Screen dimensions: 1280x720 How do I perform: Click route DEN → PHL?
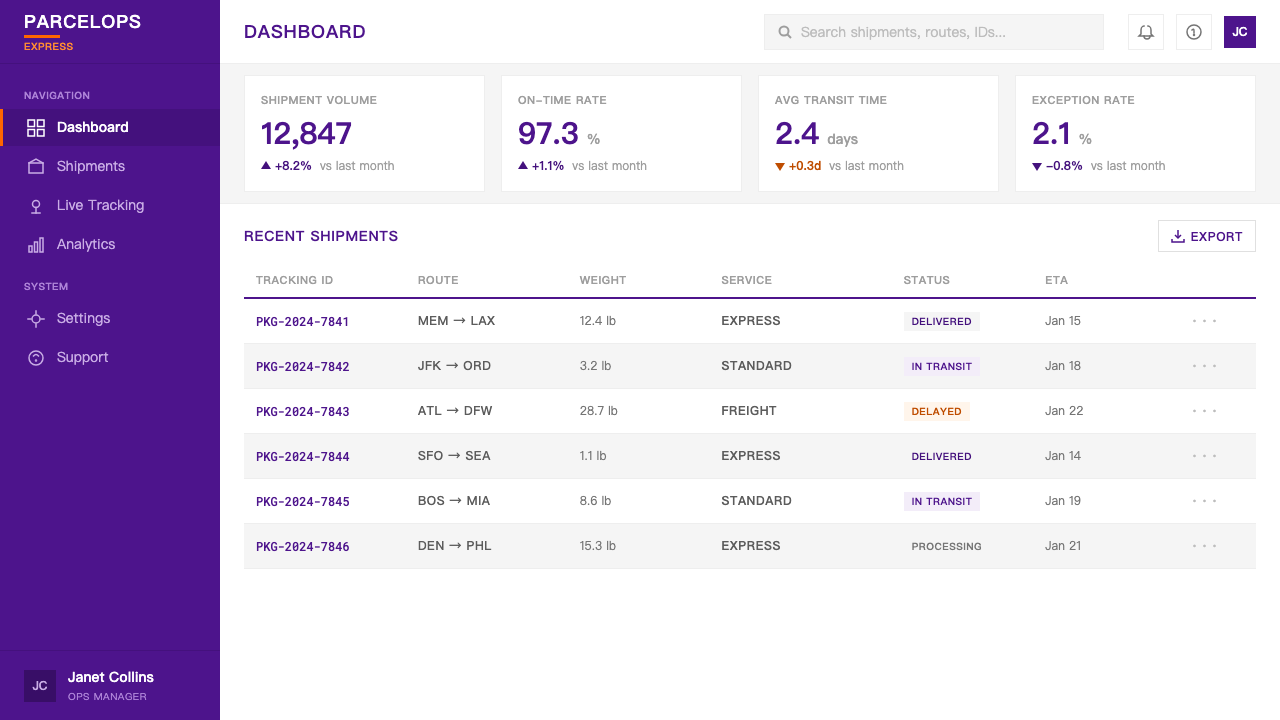click(455, 546)
